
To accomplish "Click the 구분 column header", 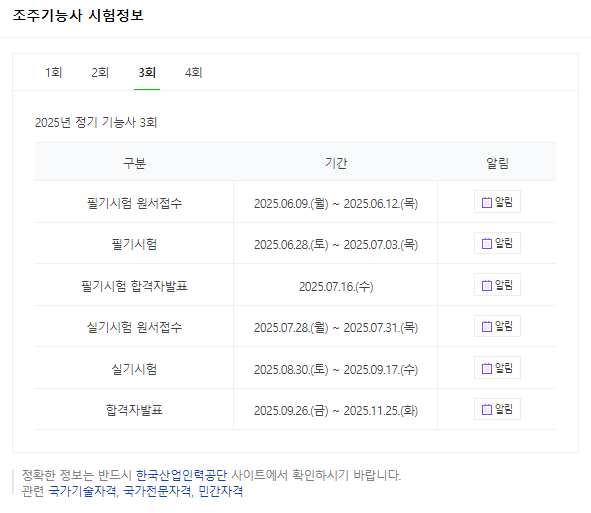I will click(134, 163).
